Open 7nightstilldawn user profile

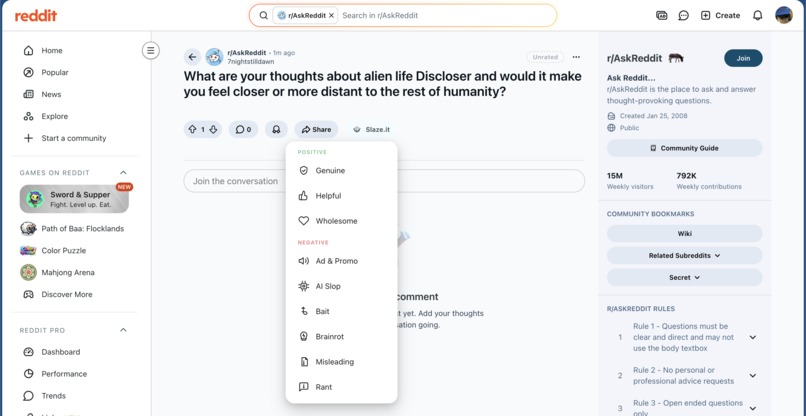[x=250, y=61]
